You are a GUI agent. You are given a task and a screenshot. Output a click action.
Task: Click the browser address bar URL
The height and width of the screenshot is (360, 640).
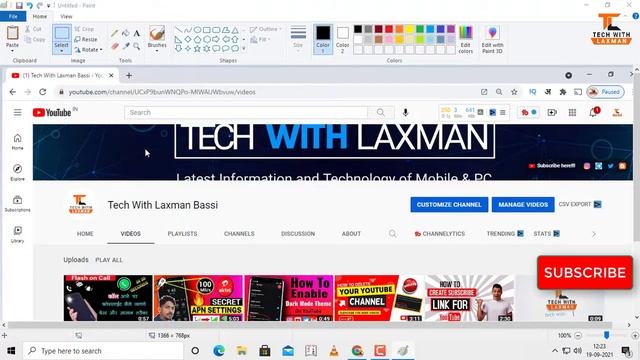[x=162, y=92]
